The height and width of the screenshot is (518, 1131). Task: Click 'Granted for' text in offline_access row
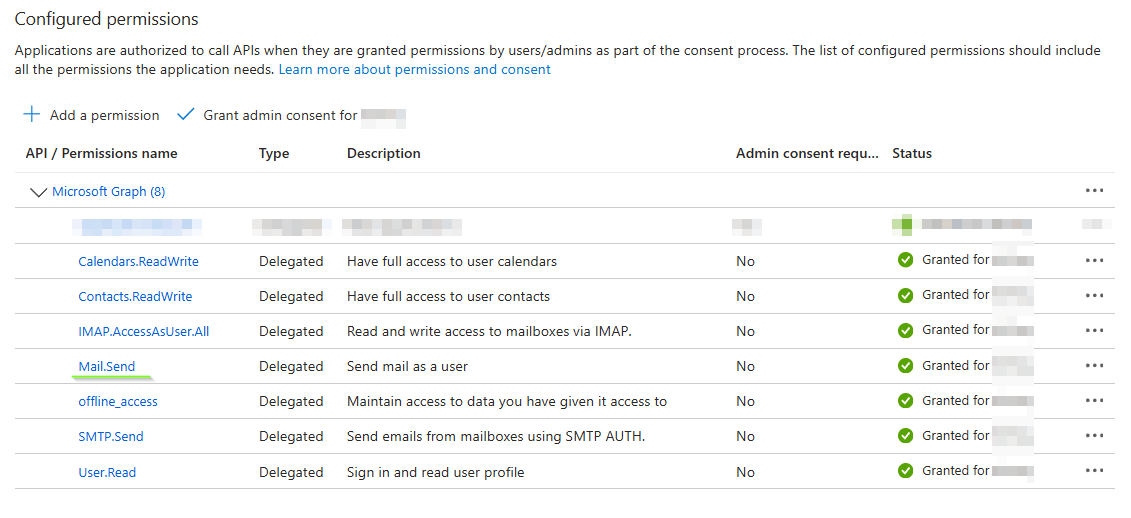[x=955, y=400]
